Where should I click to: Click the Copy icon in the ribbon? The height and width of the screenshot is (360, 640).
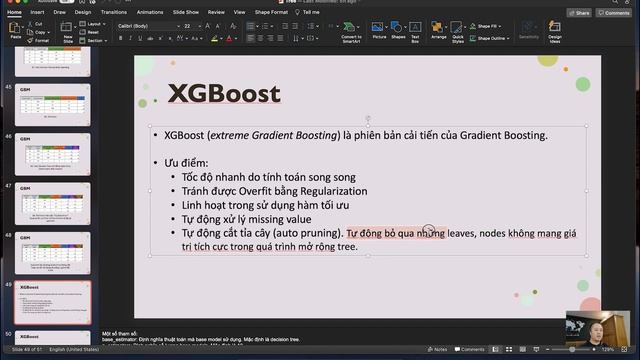pos(30,32)
